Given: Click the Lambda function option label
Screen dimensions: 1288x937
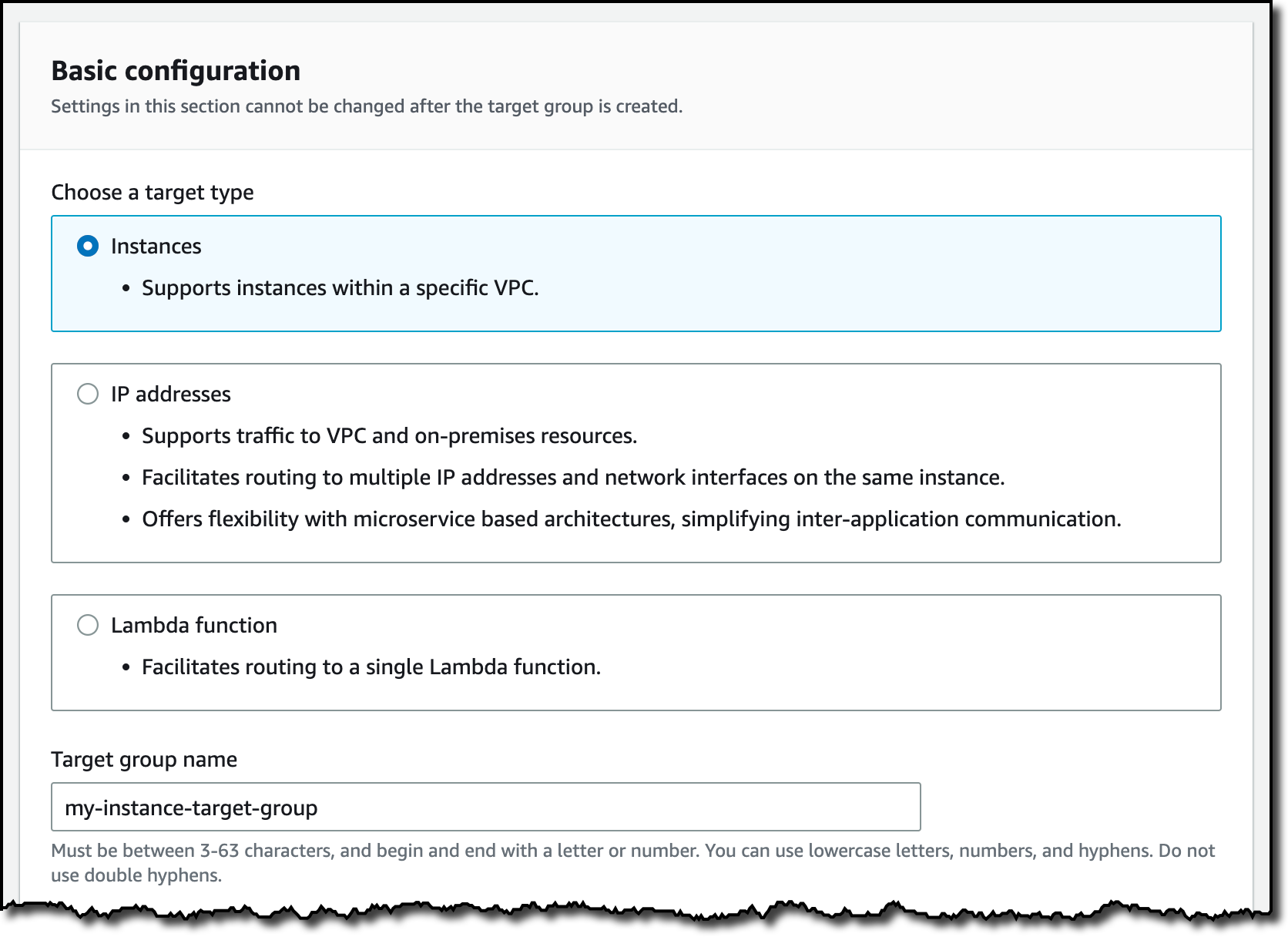Looking at the screenshot, I should 194,626.
